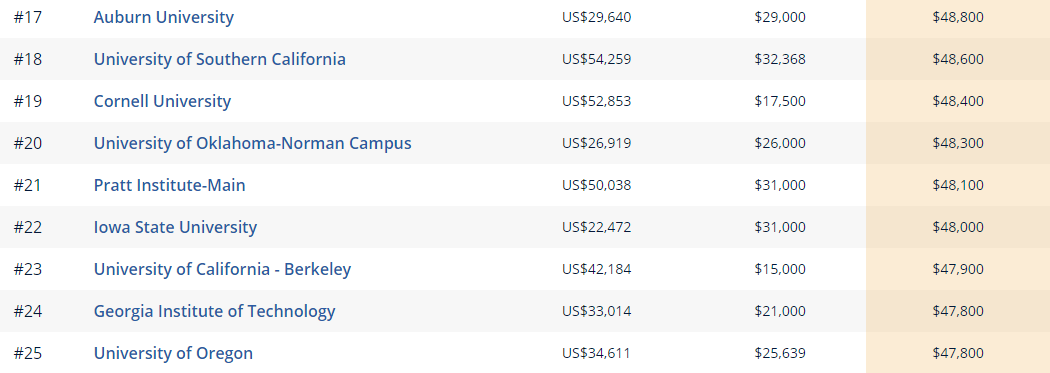Image resolution: width=1050 pixels, height=373 pixels.
Task: Click Auburn's US$29,640 tuition value
Action: (x=597, y=17)
